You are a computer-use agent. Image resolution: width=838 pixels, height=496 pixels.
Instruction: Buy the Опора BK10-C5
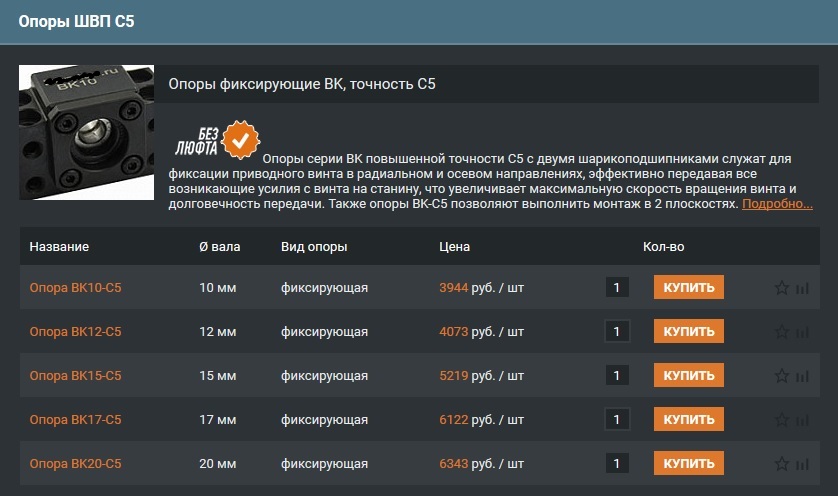[689, 288]
